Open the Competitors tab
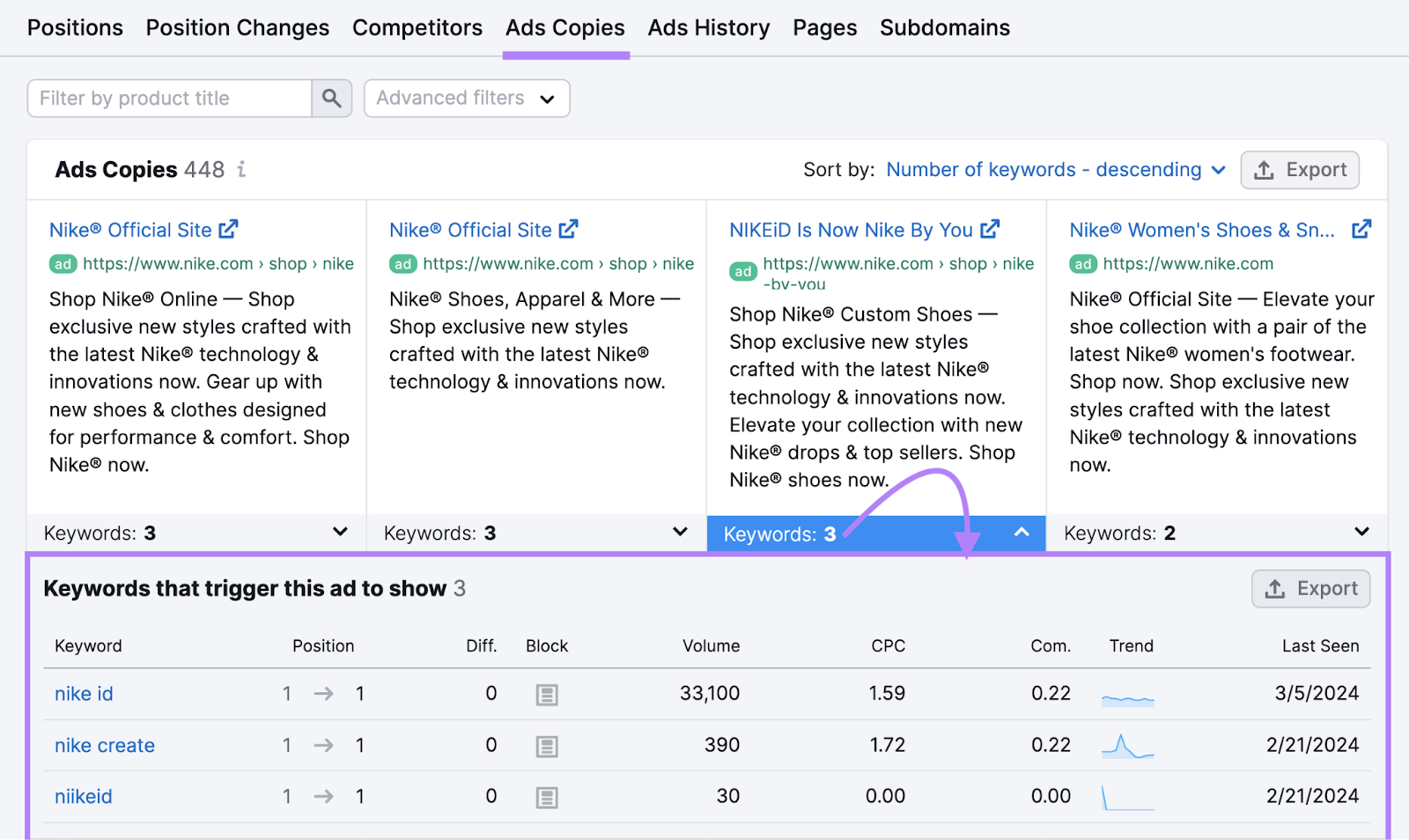 point(417,27)
